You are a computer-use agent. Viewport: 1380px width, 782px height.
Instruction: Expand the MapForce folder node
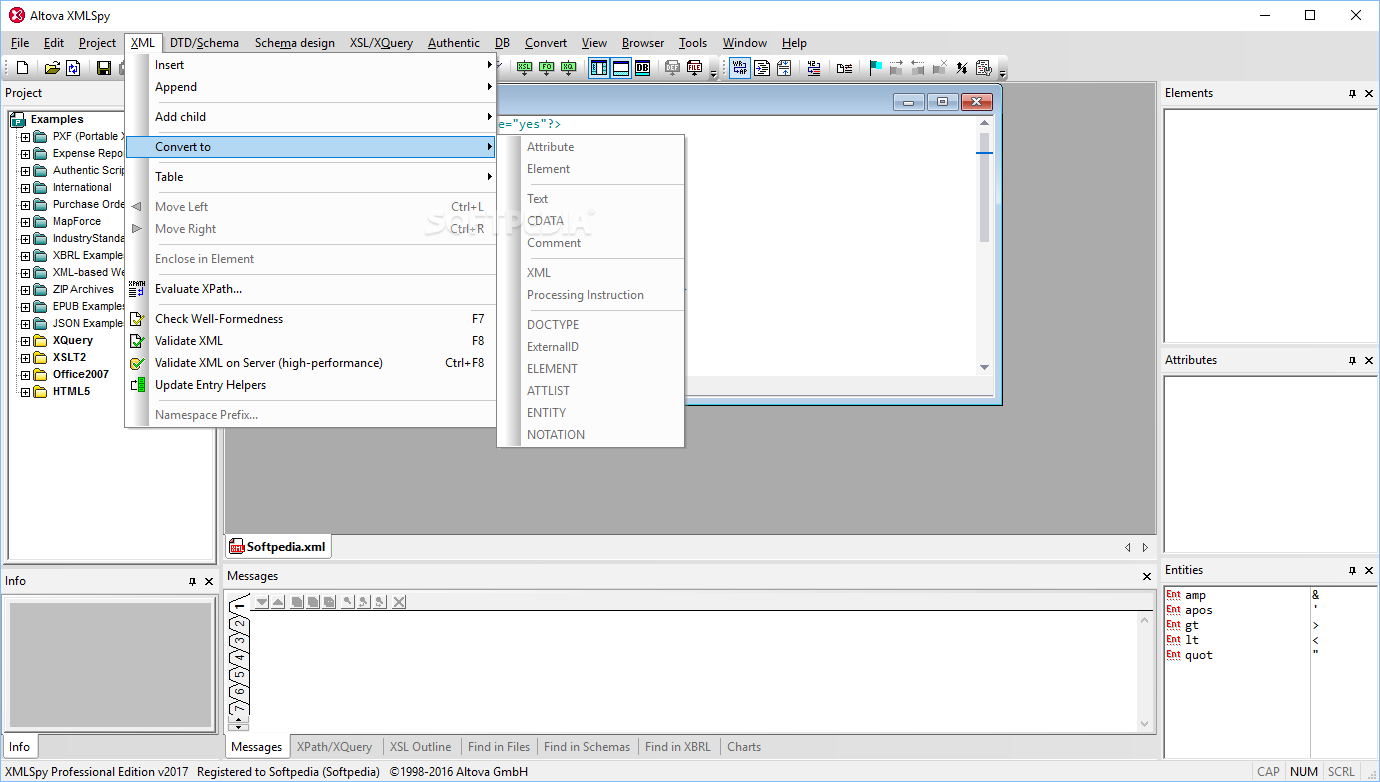coord(26,222)
